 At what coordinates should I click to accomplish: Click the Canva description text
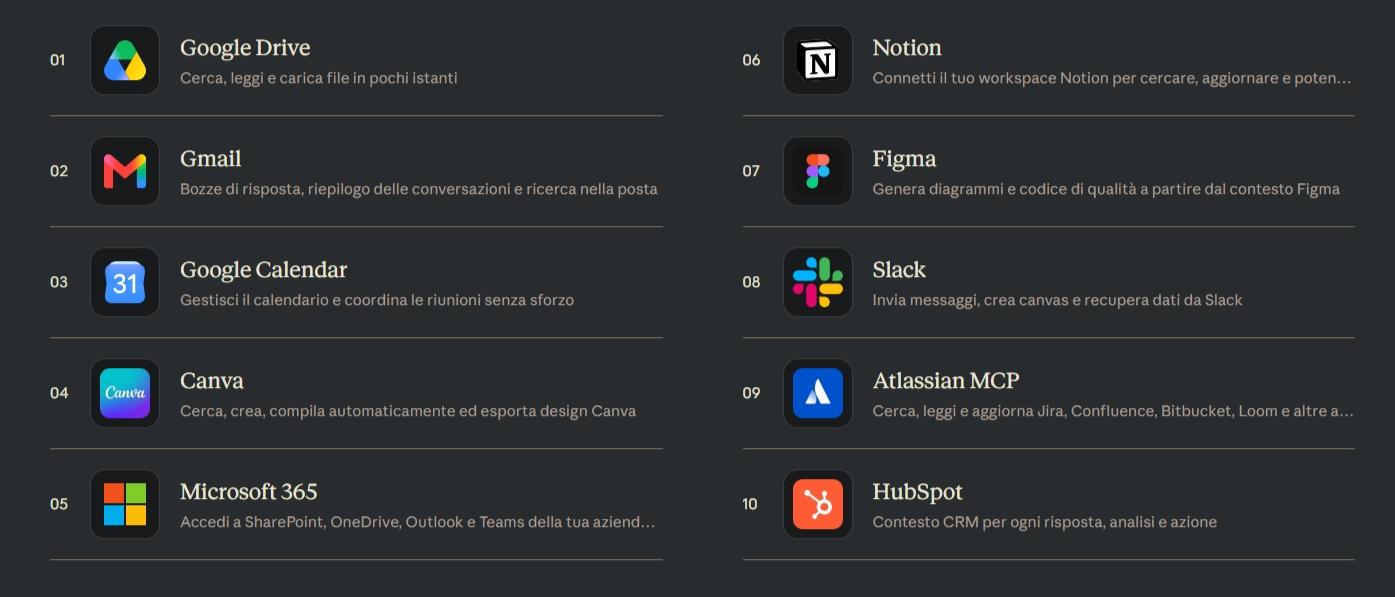click(x=408, y=411)
